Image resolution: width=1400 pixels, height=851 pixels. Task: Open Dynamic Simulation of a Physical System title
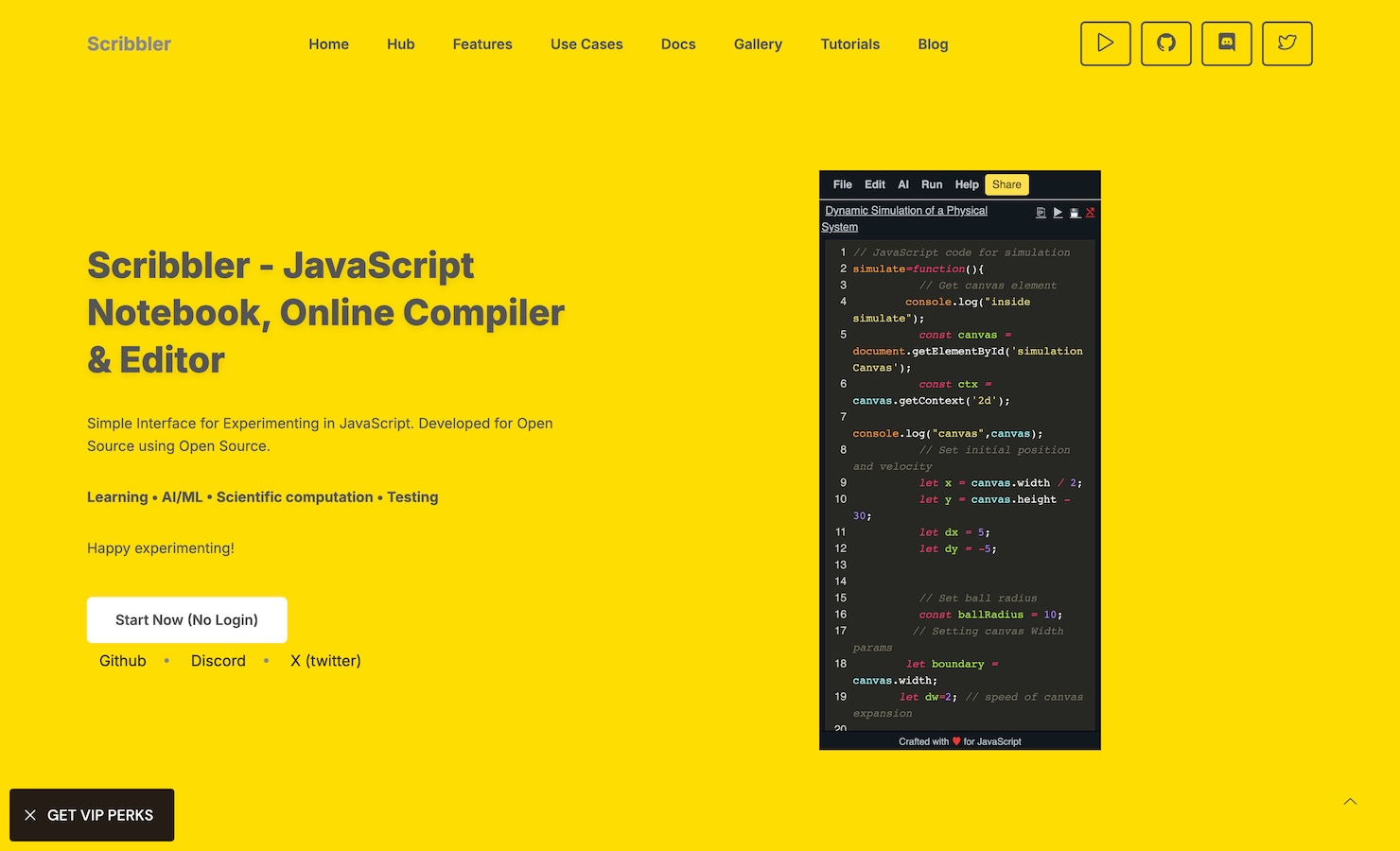coord(905,211)
